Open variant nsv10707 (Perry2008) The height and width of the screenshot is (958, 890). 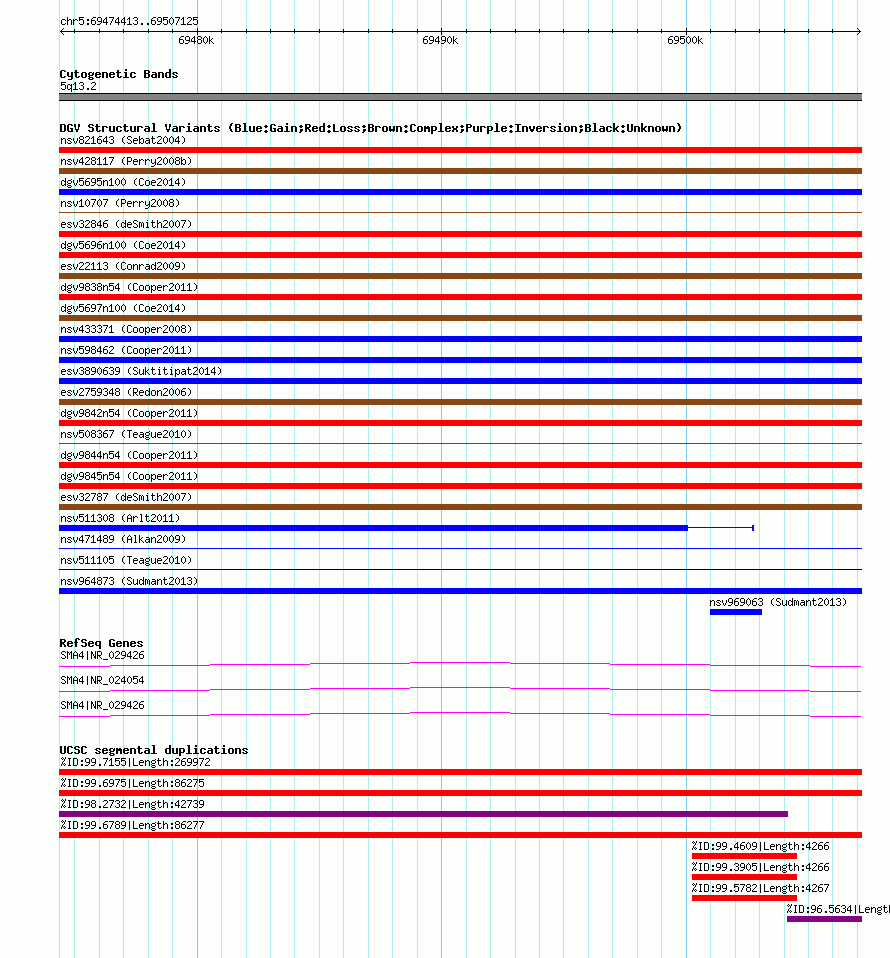pyautogui.click(x=120, y=203)
